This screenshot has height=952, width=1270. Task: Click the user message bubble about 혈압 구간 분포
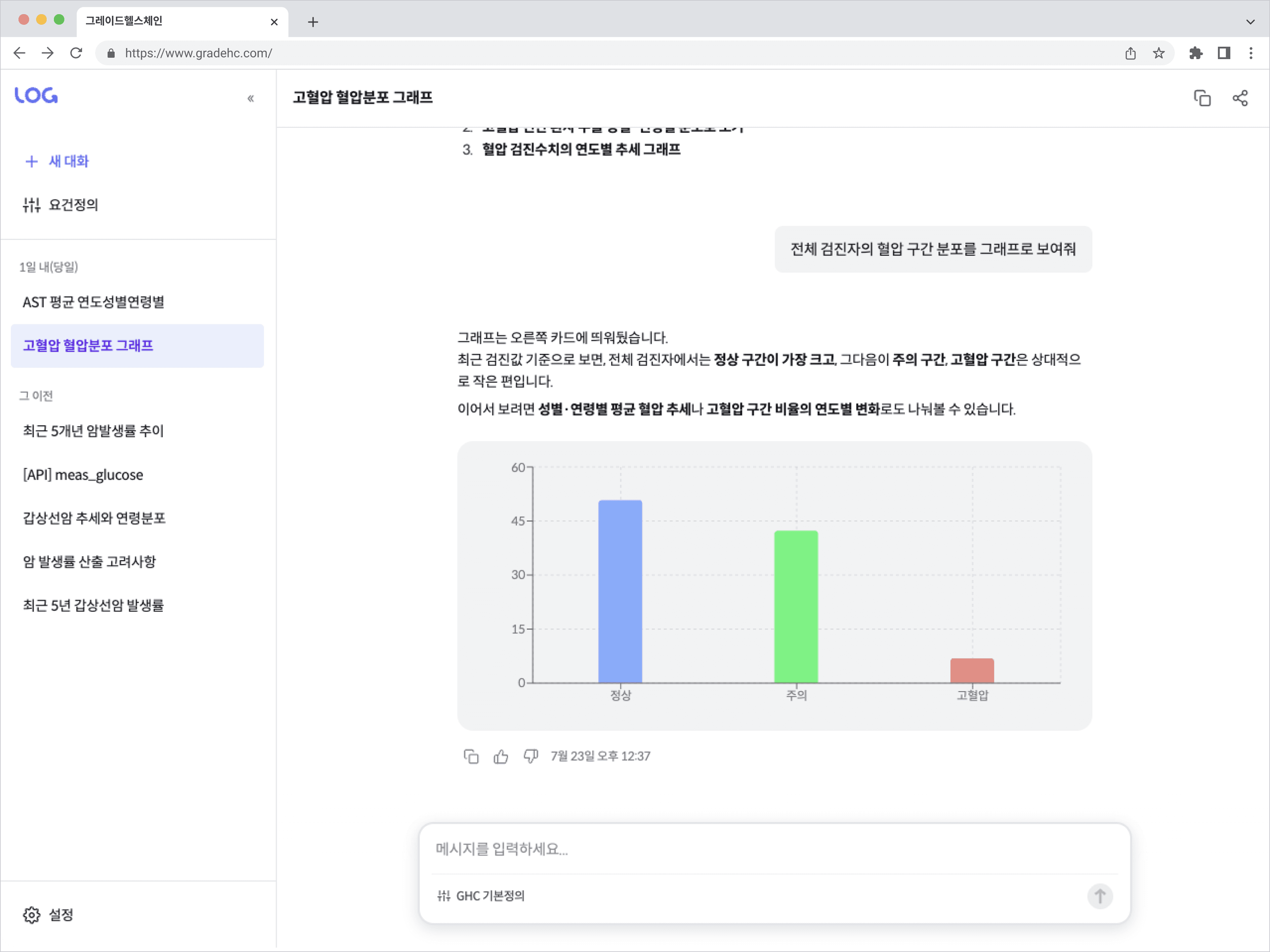(933, 249)
